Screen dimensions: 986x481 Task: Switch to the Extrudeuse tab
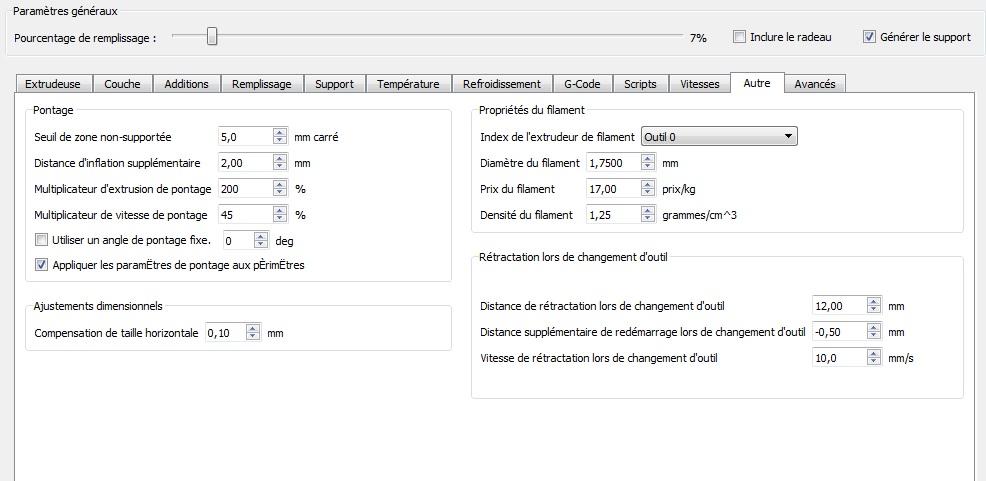coord(53,84)
